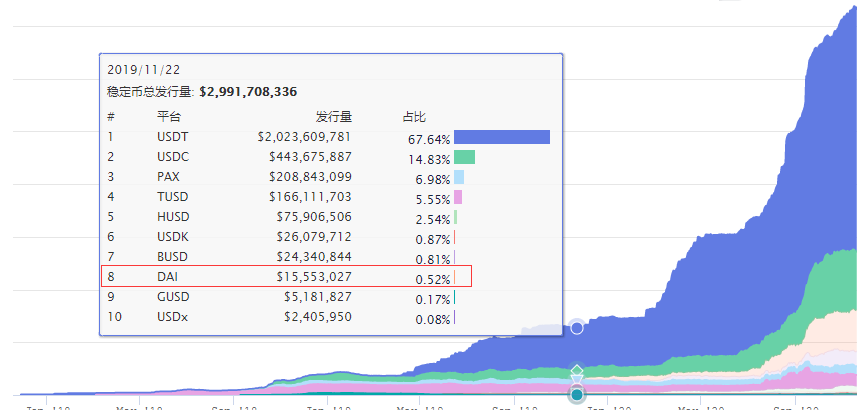Select the GUSD platform name
Viewport: 857px width, 410px height.
point(173,297)
